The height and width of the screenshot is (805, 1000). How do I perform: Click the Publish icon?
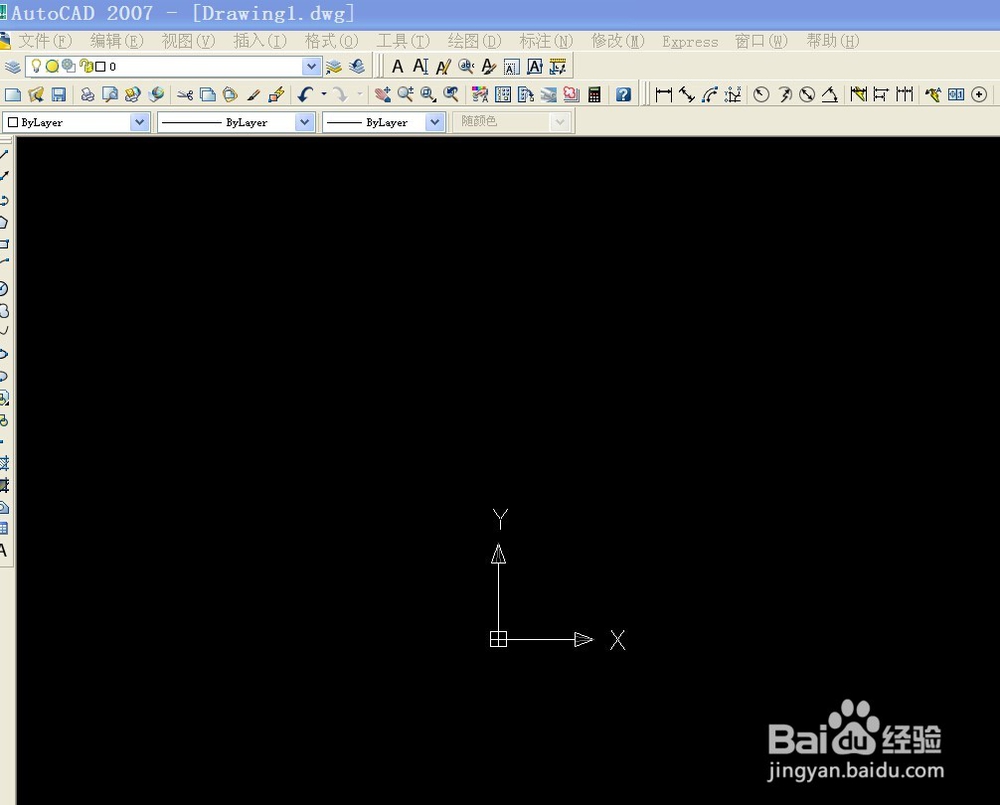coord(133,95)
